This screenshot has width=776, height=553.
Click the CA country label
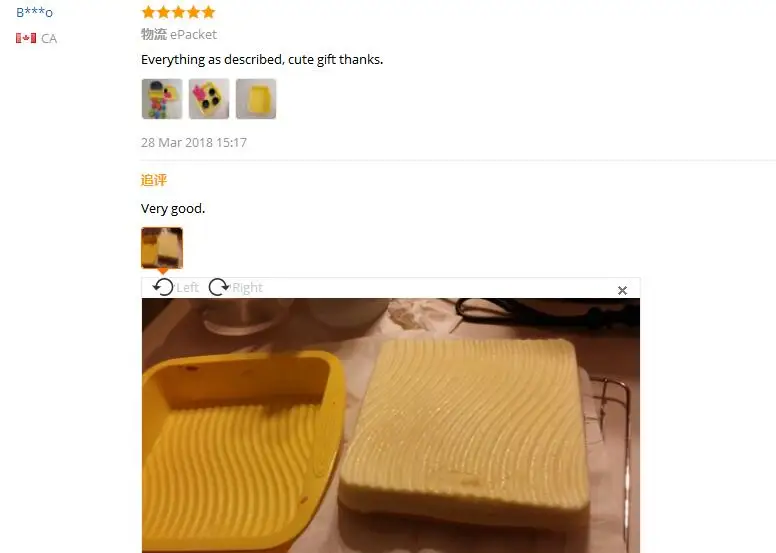click(x=49, y=39)
